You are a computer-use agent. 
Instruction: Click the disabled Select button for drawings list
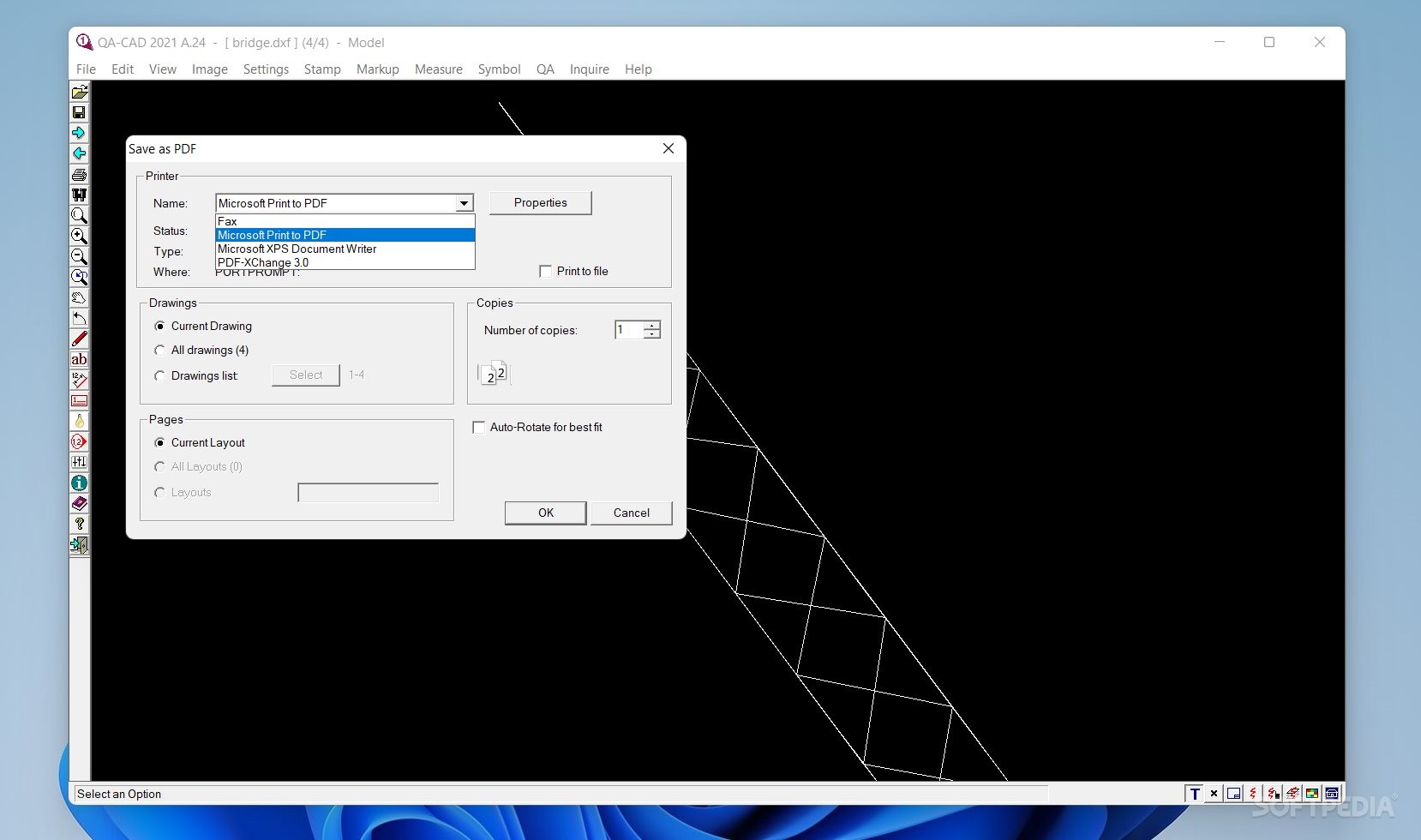click(x=306, y=375)
